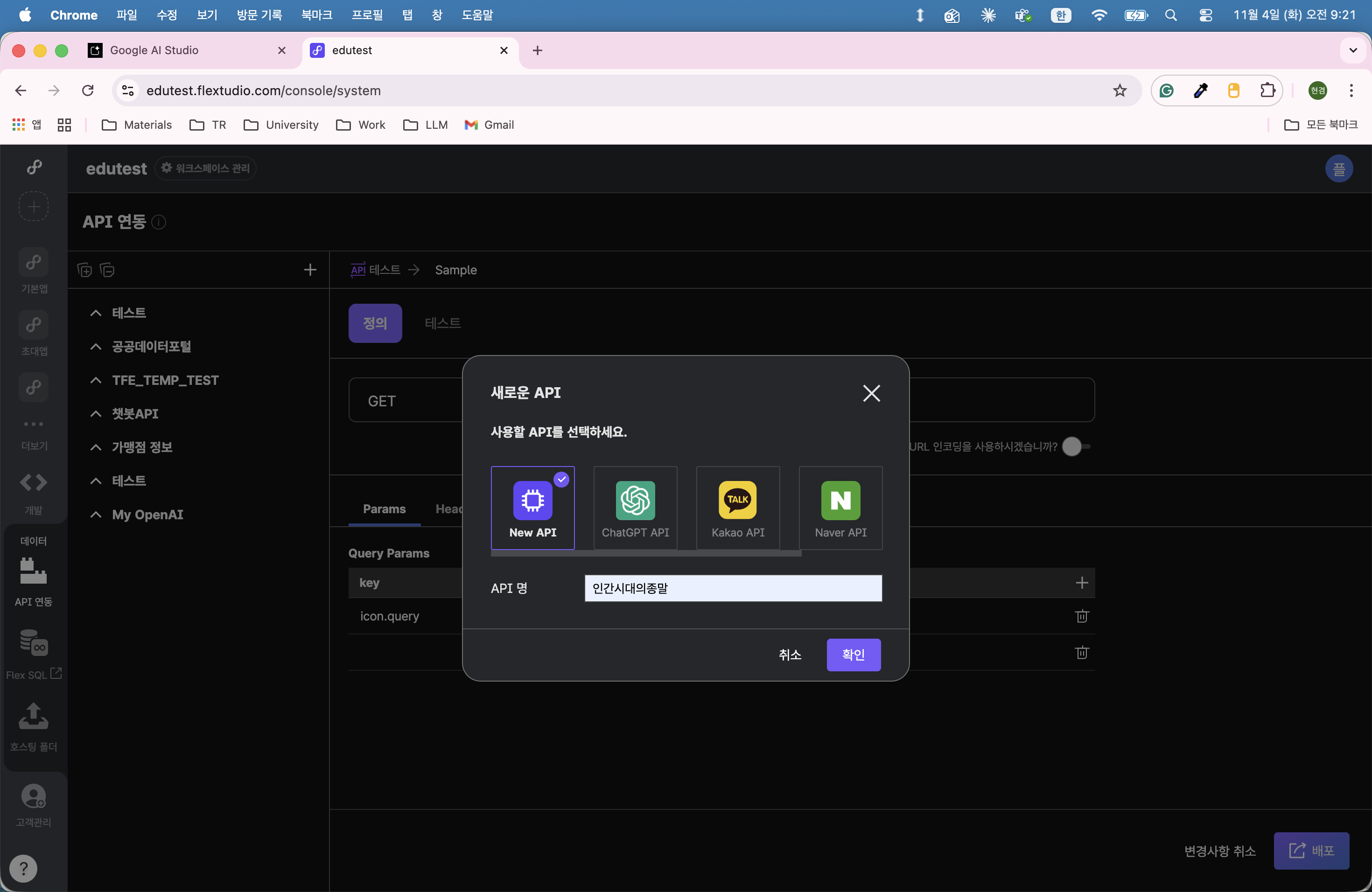Cancel the dialog with 취소
The height and width of the screenshot is (892, 1372).
pyautogui.click(x=790, y=655)
